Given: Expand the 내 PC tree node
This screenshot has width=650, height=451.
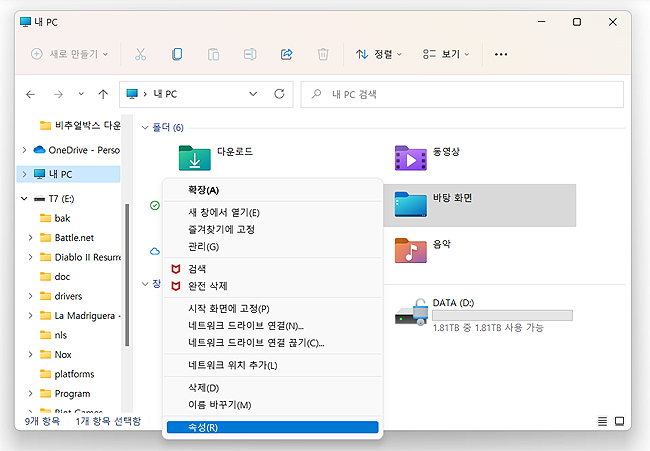Looking at the screenshot, I should 24,174.
